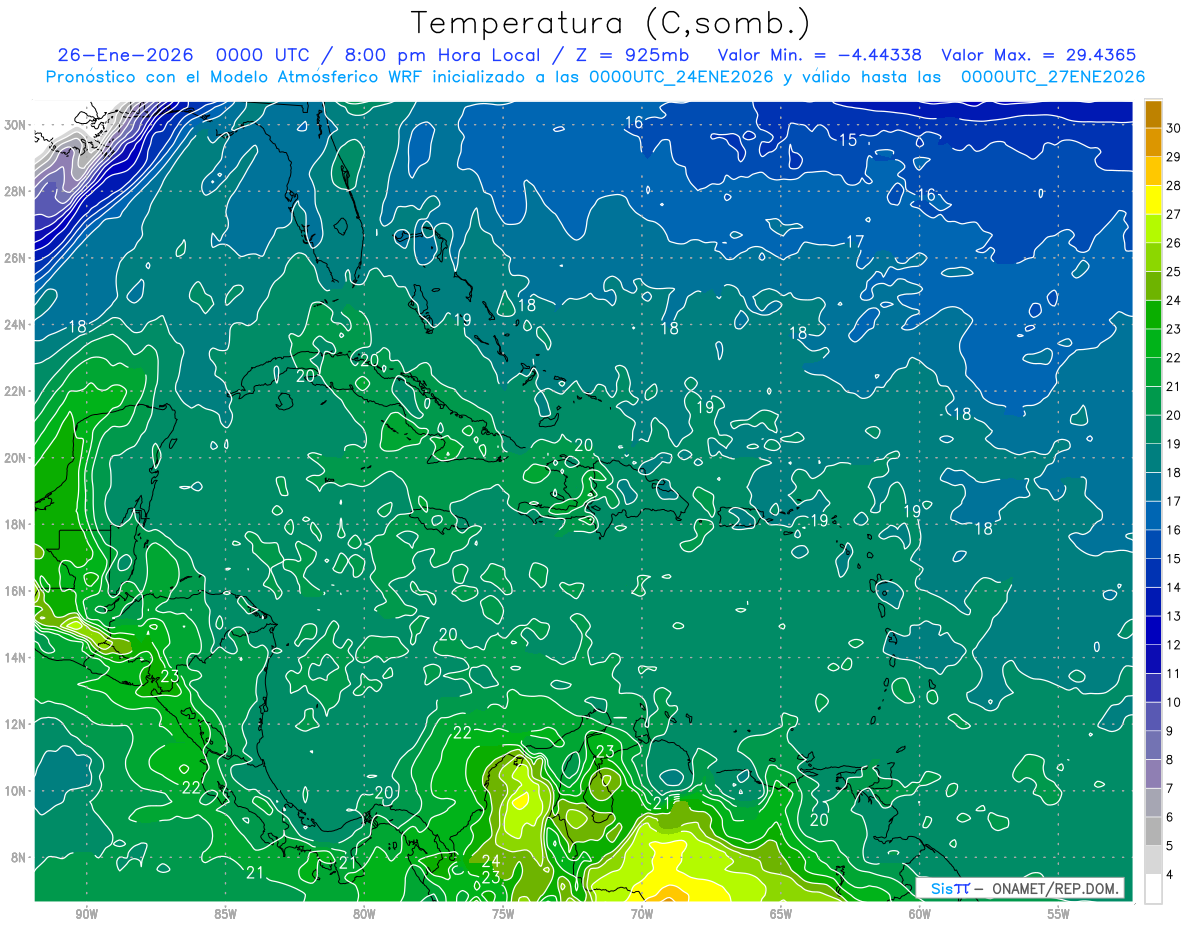The width and height of the screenshot is (1200, 927).
Task: Click the color scale value "26"
Action: tap(1174, 243)
